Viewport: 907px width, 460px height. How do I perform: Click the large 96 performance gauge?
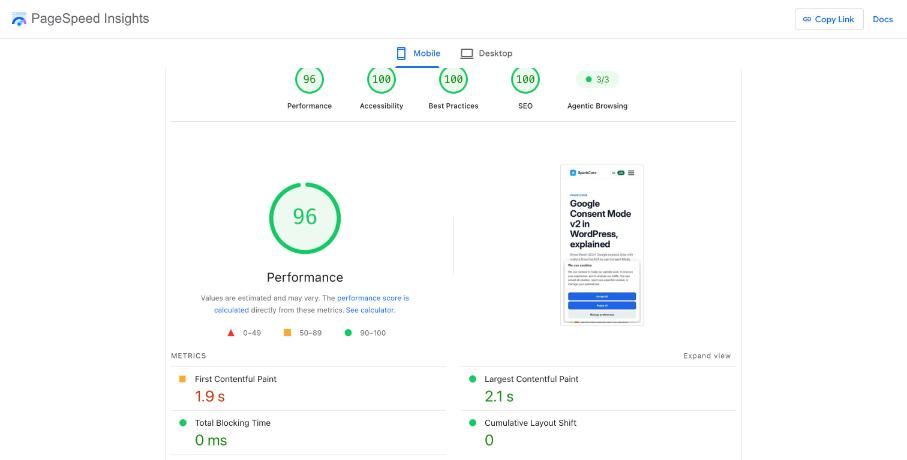(x=305, y=218)
